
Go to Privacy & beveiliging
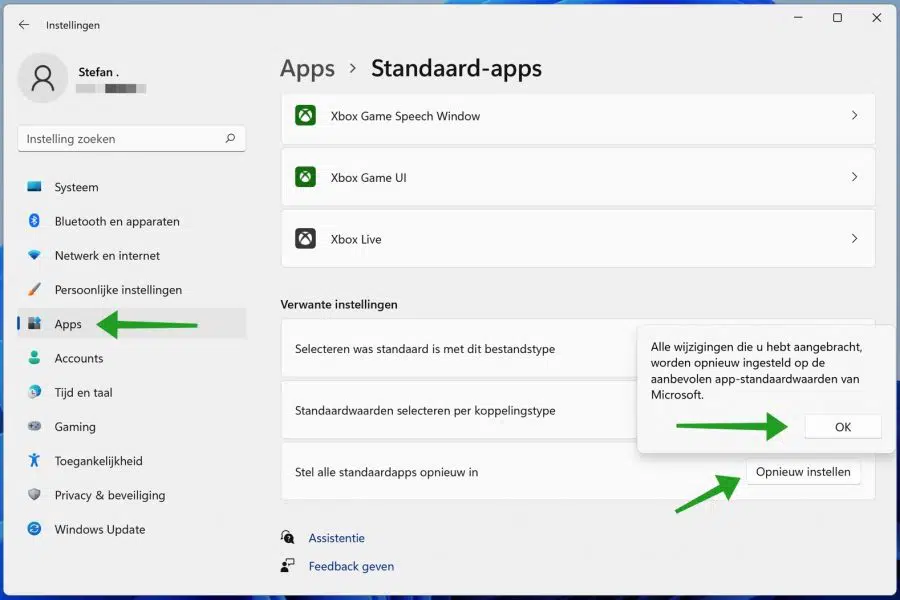click(131, 495)
